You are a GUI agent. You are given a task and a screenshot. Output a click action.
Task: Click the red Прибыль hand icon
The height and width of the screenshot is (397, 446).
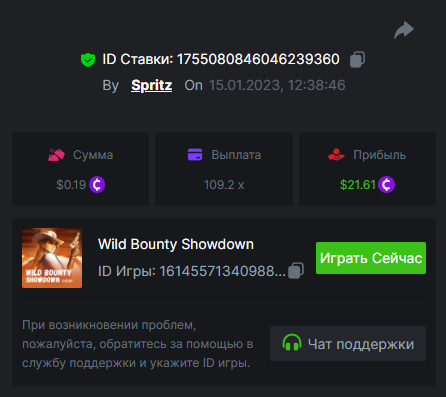tap(336, 155)
